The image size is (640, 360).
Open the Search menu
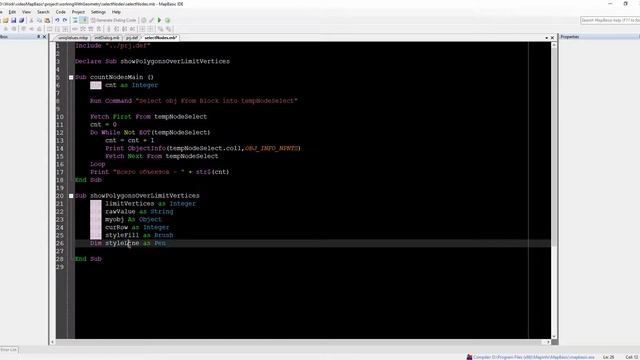43,12
